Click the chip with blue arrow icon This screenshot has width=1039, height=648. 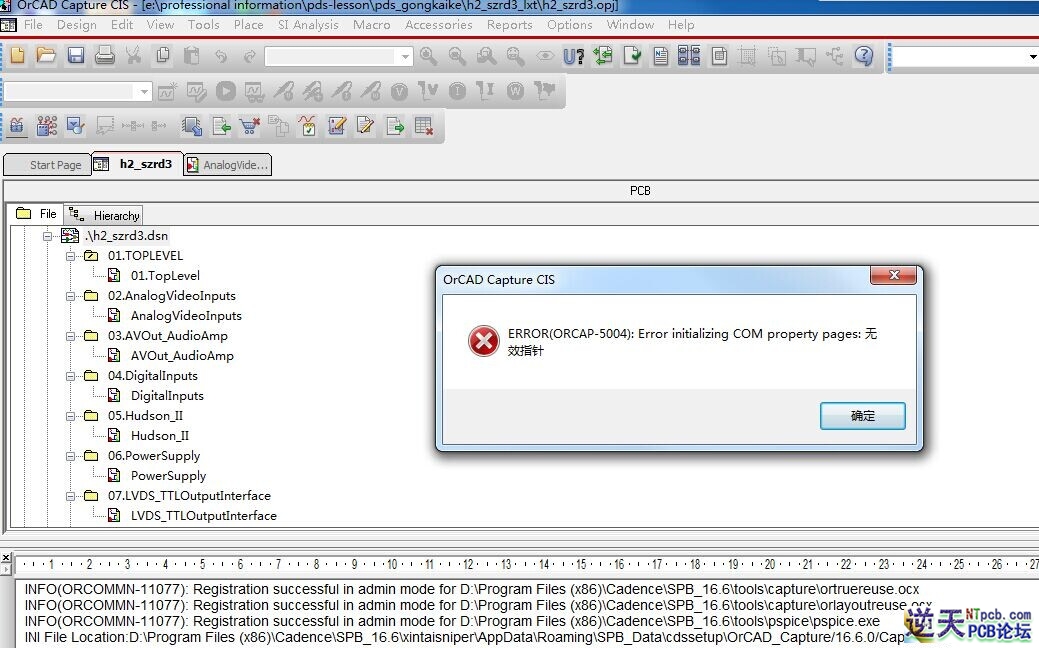click(x=191, y=125)
